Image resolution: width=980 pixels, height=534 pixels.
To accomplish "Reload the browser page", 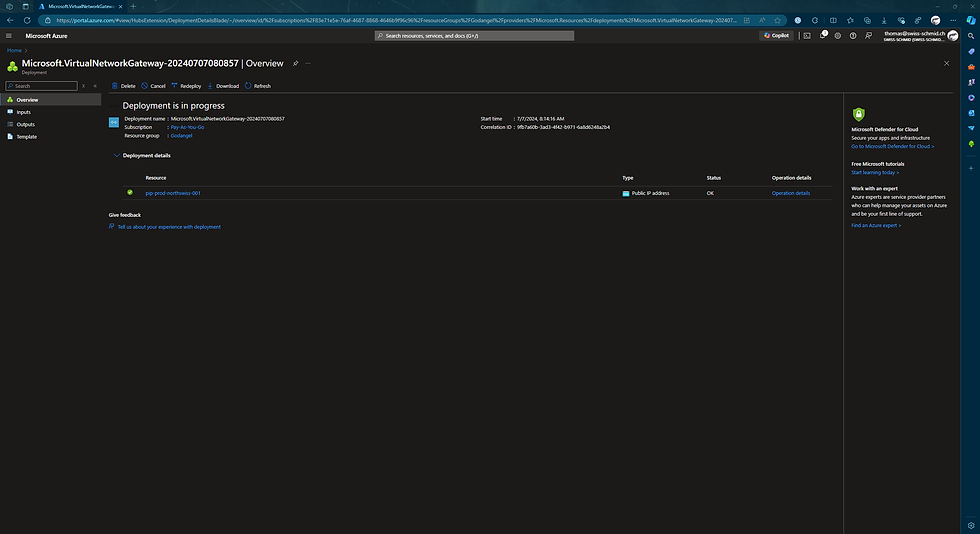I will pos(27,20).
